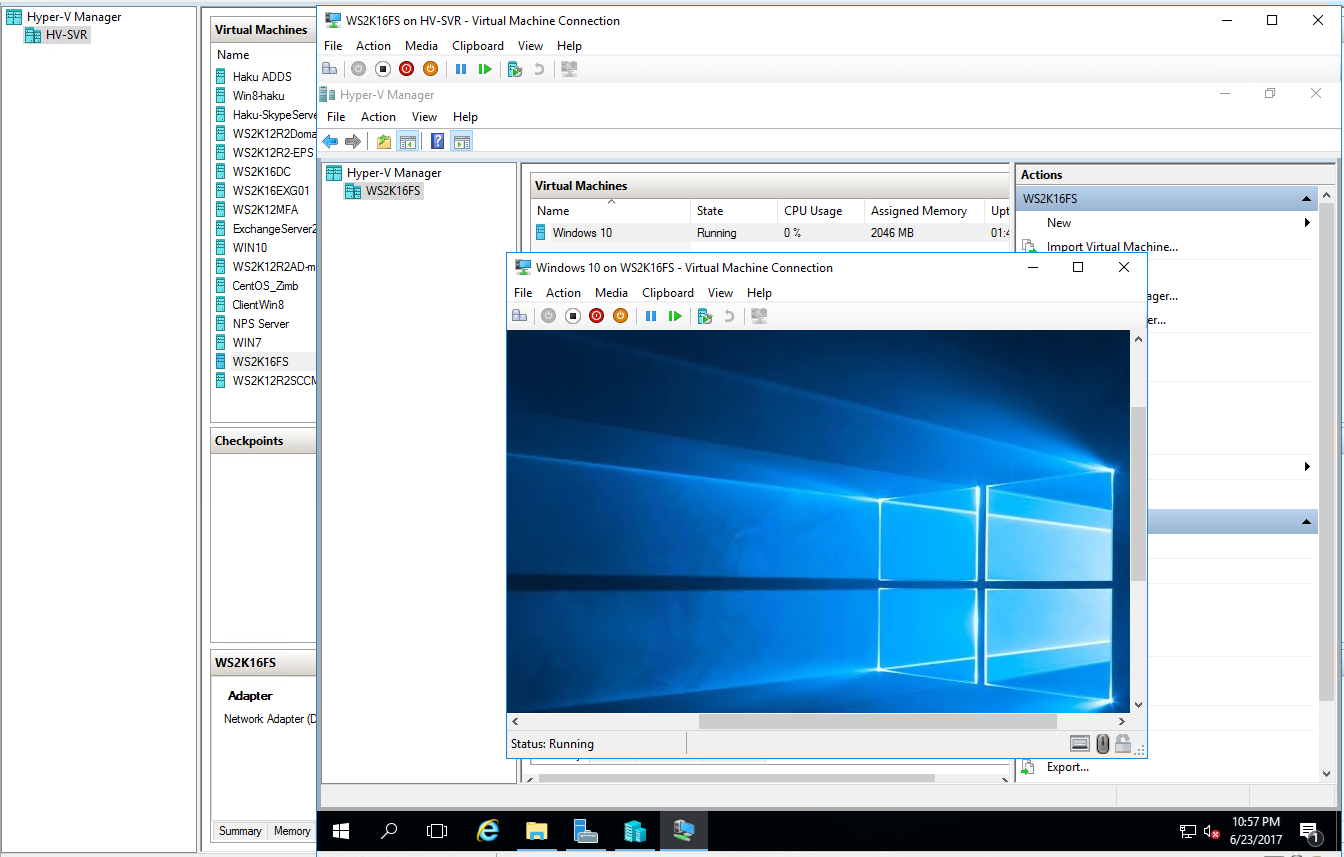Click blue Back arrow in nested Hyper-V Manager
The image size is (1344, 857).
pyautogui.click(x=330, y=142)
